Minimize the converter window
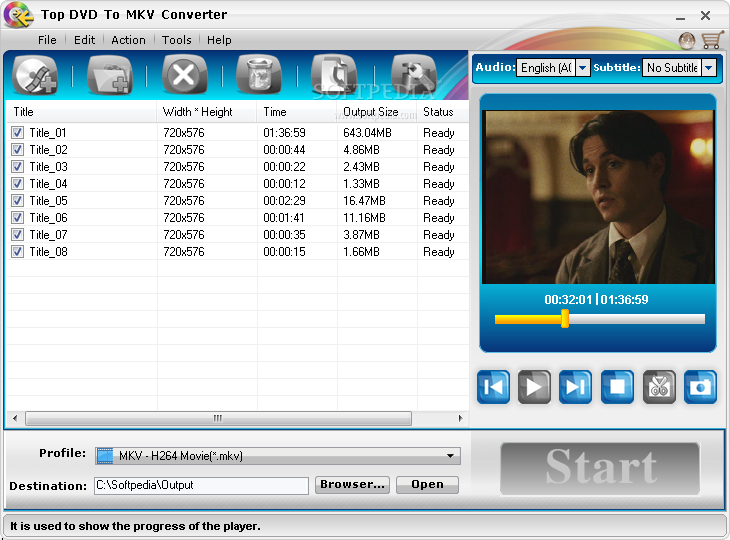This screenshot has width=730, height=540. [680, 18]
